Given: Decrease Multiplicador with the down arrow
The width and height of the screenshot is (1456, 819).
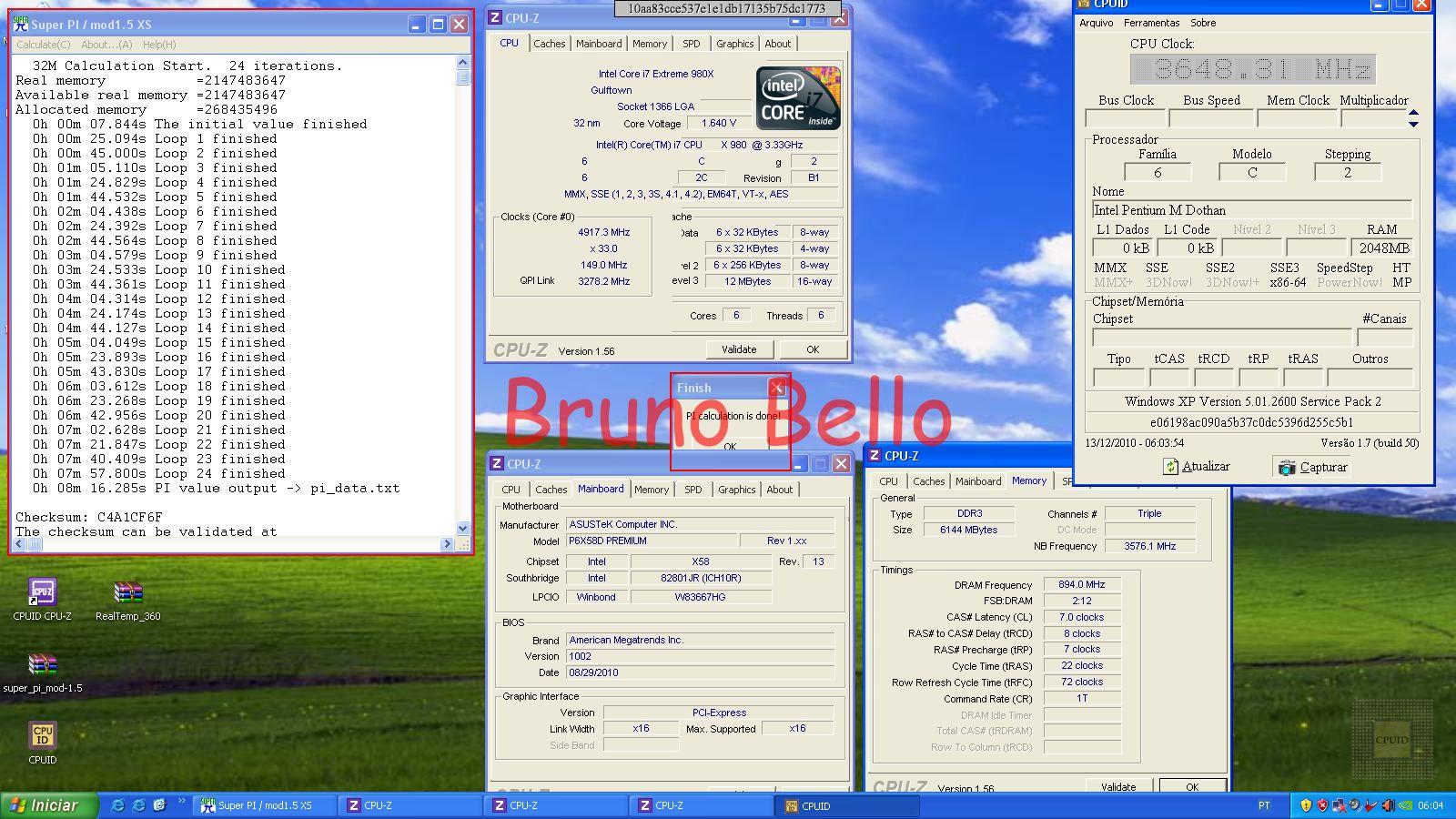Looking at the screenshot, I should coord(1413,123).
